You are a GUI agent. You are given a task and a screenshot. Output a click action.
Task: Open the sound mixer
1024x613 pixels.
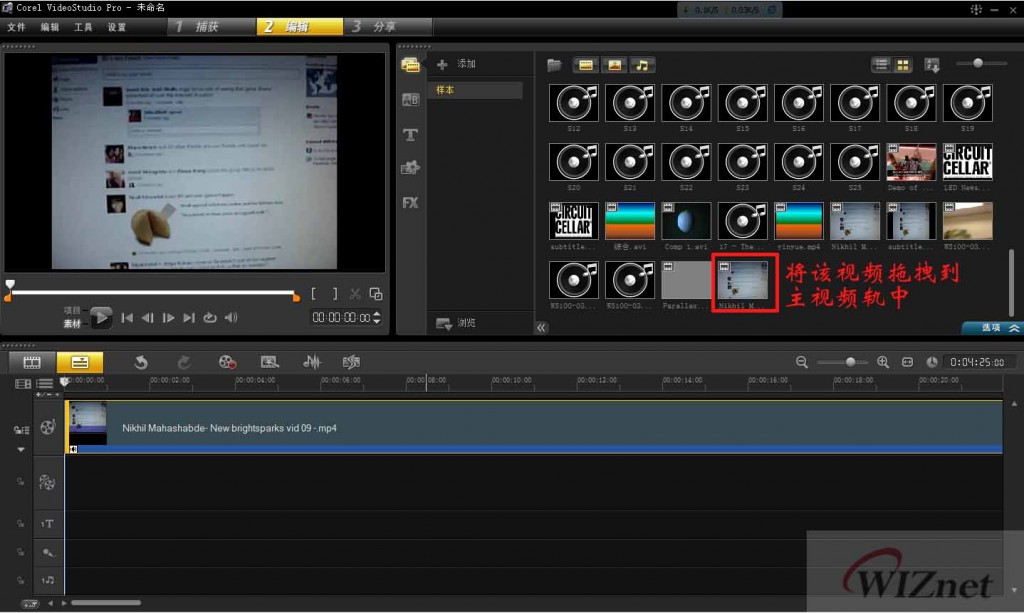tap(312, 362)
